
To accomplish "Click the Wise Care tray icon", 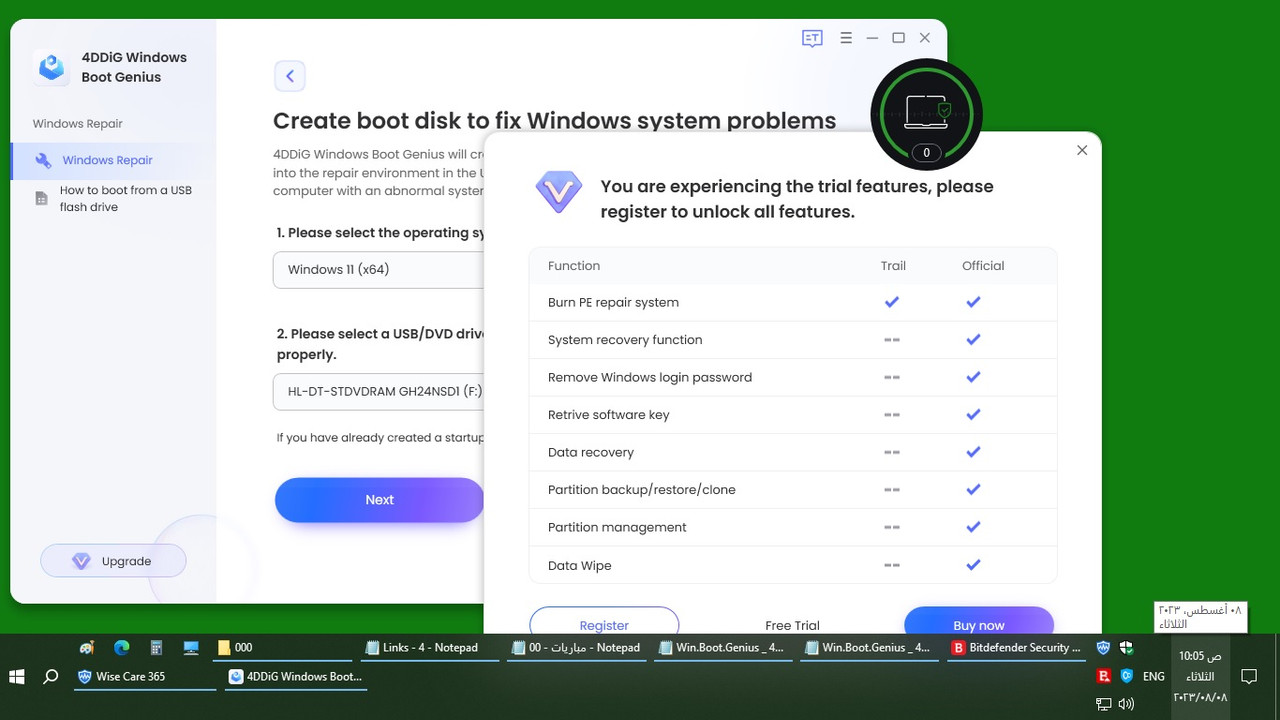I will tap(1103, 648).
